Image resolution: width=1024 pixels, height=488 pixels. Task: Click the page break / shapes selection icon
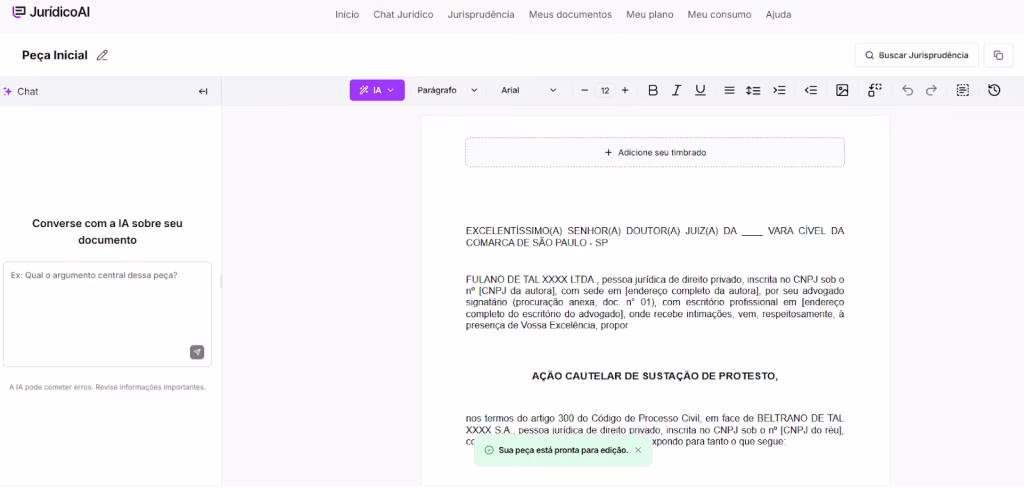coord(874,90)
